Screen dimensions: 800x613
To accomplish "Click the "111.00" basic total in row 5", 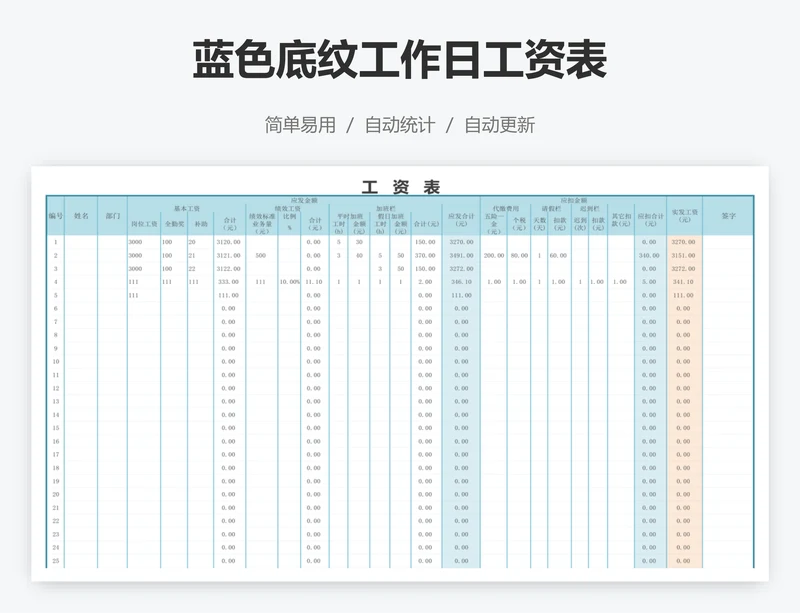I will click(228, 295).
